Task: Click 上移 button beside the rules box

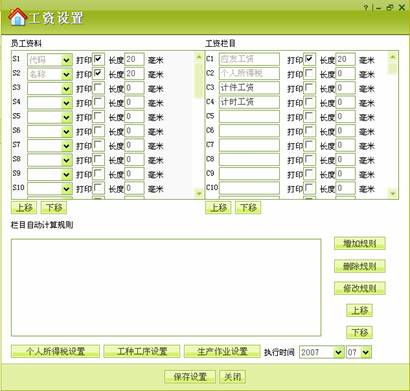Action: [x=360, y=310]
